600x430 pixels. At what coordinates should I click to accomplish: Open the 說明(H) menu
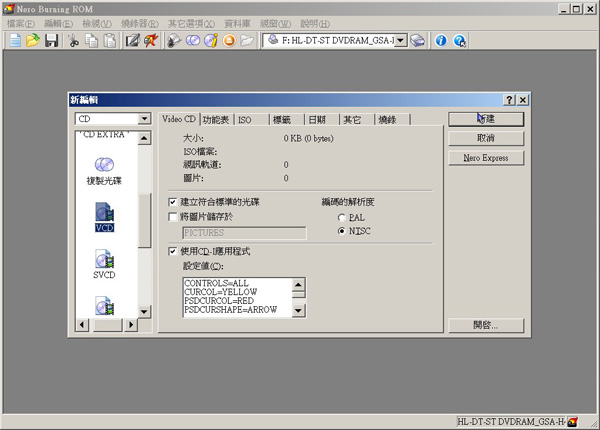pos(315,24)
